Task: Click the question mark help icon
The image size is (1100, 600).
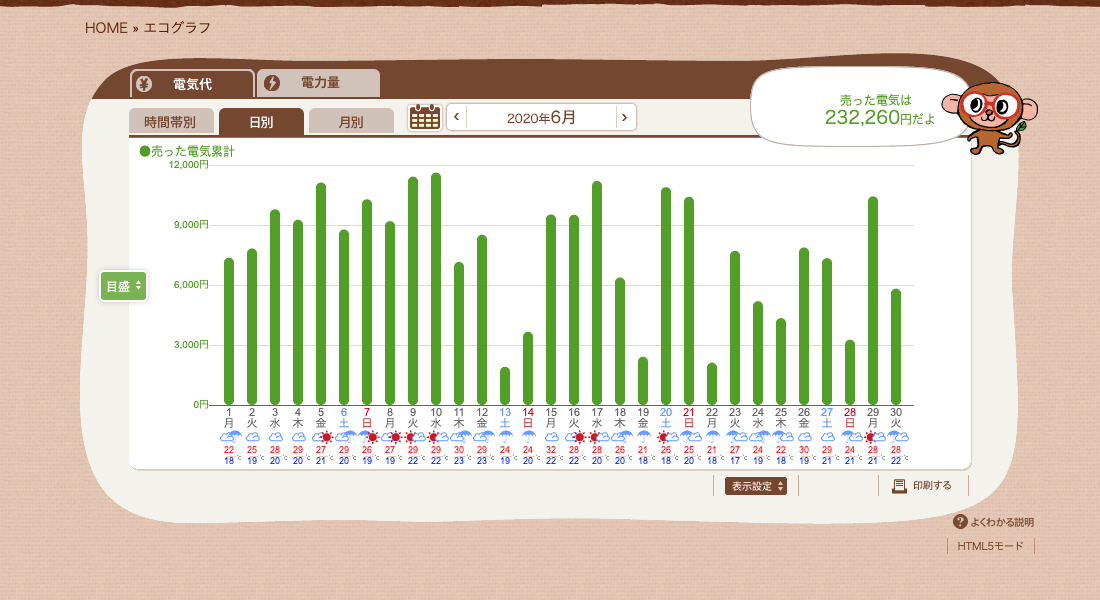Action: pos(960,522)
